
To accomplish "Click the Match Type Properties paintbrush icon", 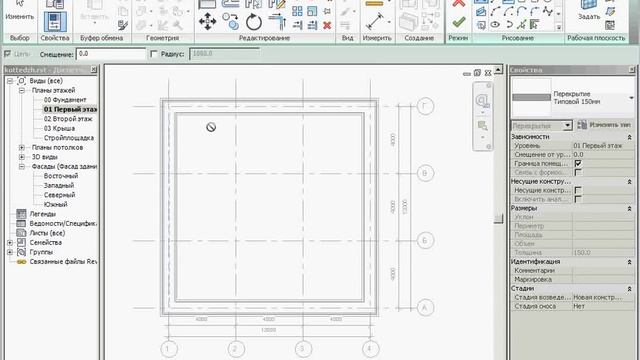I will click(123, 25).
